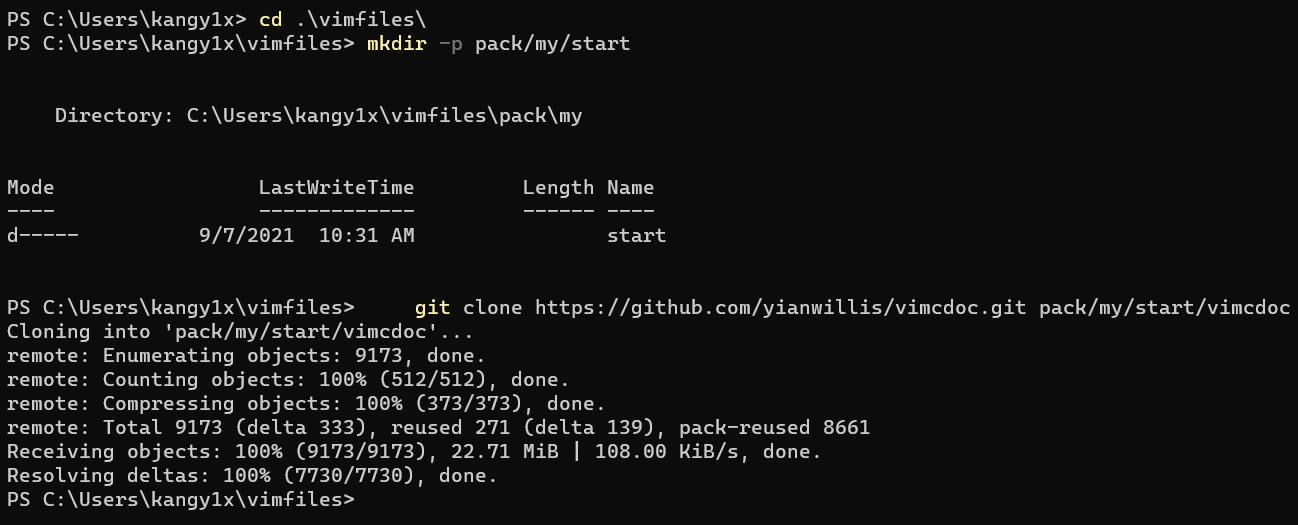This screenshot has width=1298, height=525.
Task: Click the Directory path C:\Users\kangy1x\vimfiles\pack\my
Action: pyautogui.click(x=384, y=116)
